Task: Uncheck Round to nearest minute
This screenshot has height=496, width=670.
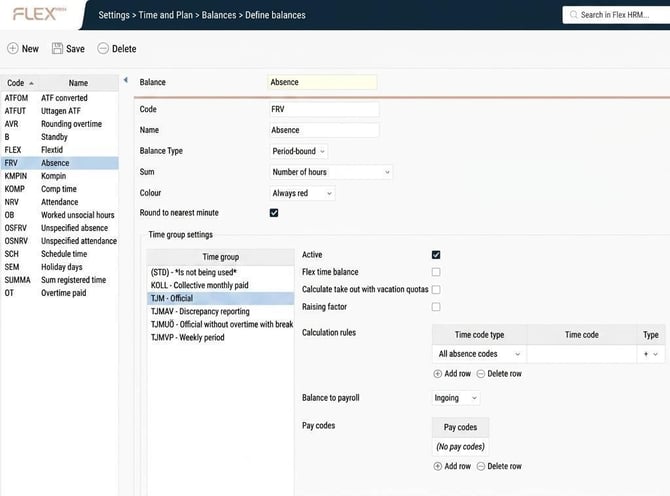Action: pyautogui.click(x=274, y=213)
